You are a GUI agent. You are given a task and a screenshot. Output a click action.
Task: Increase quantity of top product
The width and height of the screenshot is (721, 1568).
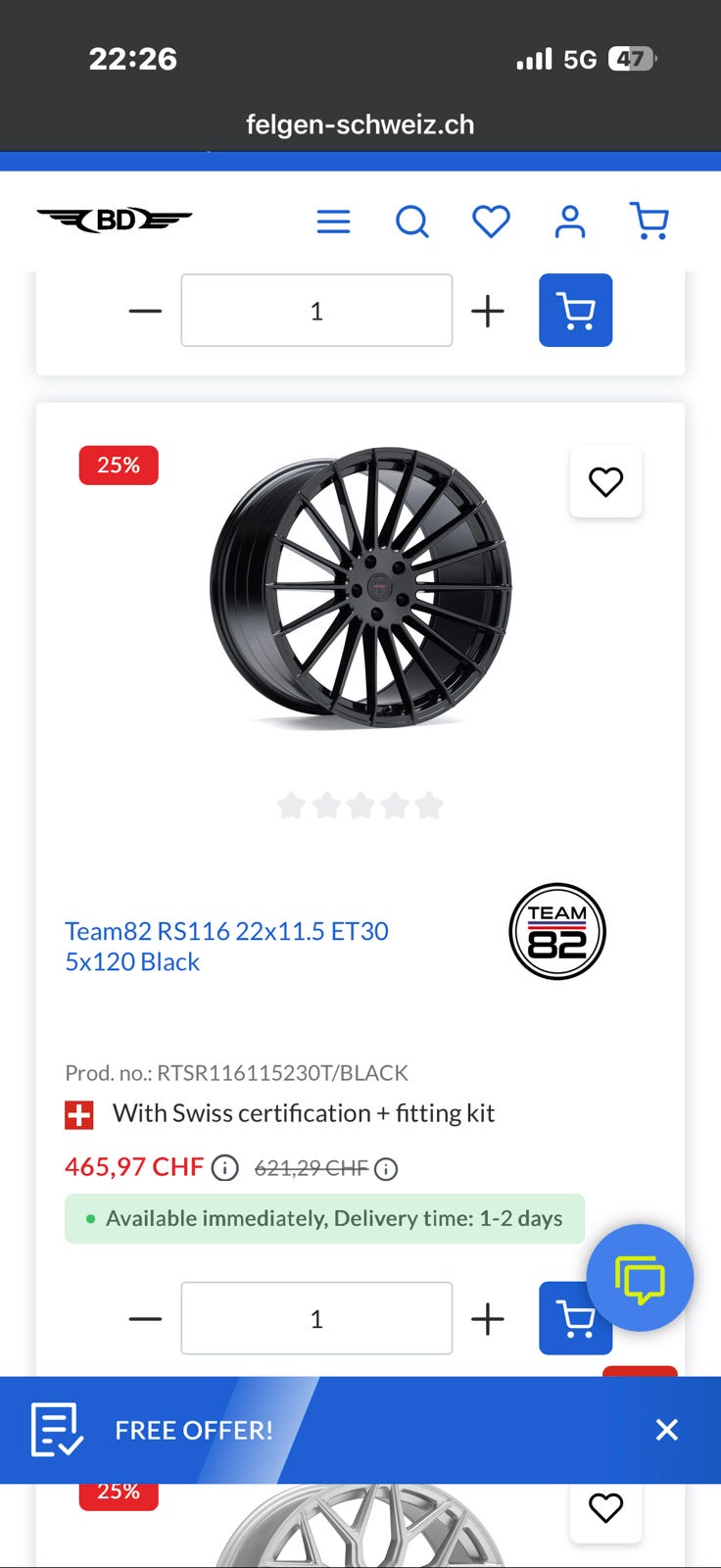tap(487, 312)
